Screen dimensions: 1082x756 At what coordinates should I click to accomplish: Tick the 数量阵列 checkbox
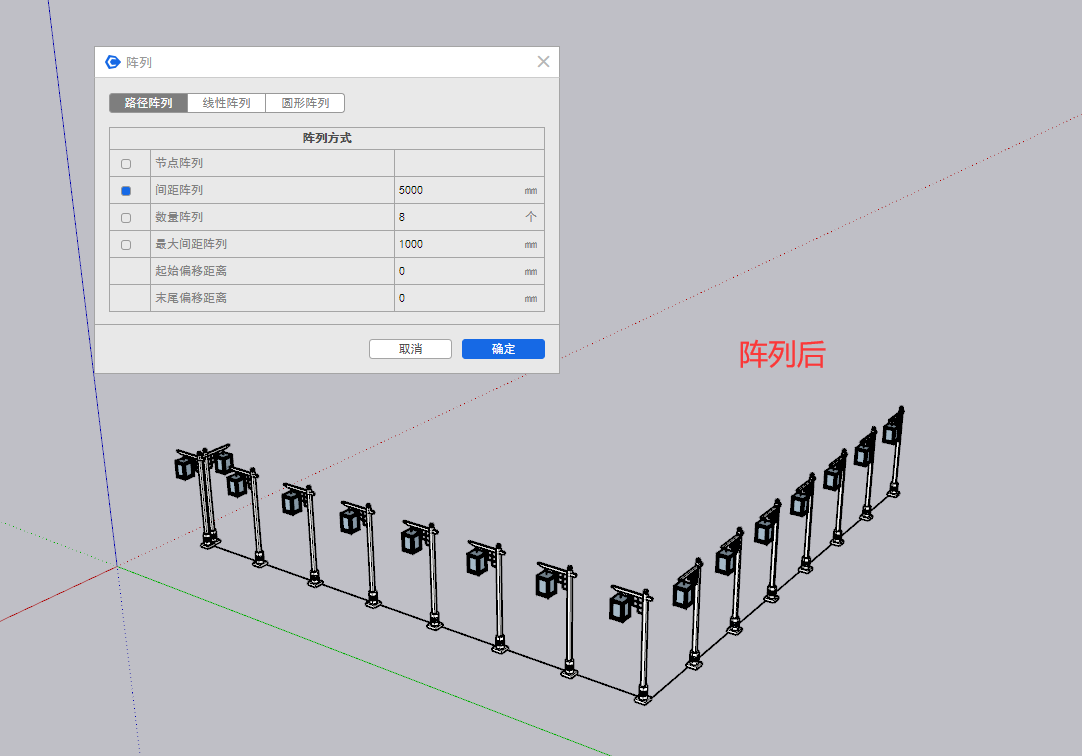[126, 218]
